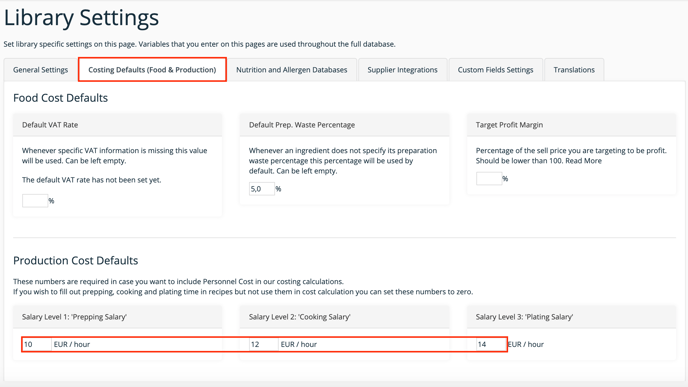Select the 'Library Settings' page title
The width and height of the screenshot is (688, 387).
click(82, 18)
